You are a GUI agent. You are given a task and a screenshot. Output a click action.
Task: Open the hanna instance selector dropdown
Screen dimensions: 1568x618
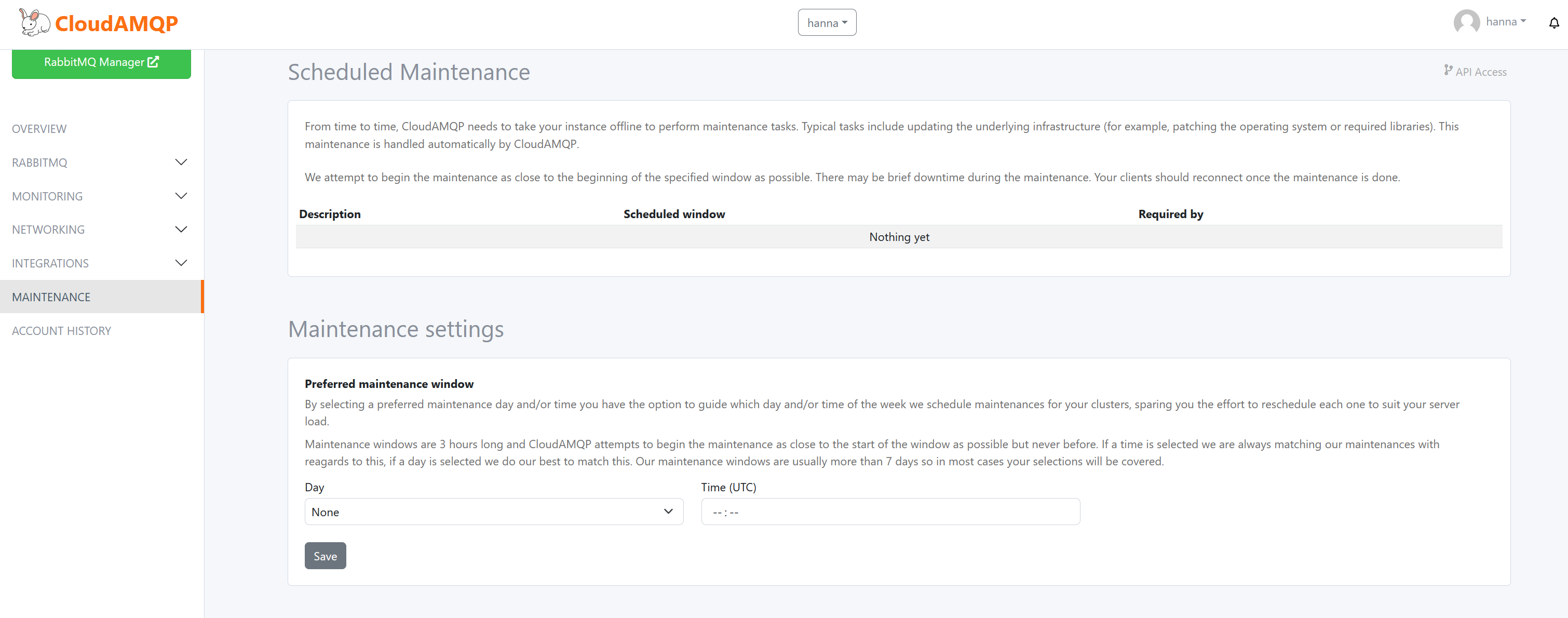coord(827,22)
